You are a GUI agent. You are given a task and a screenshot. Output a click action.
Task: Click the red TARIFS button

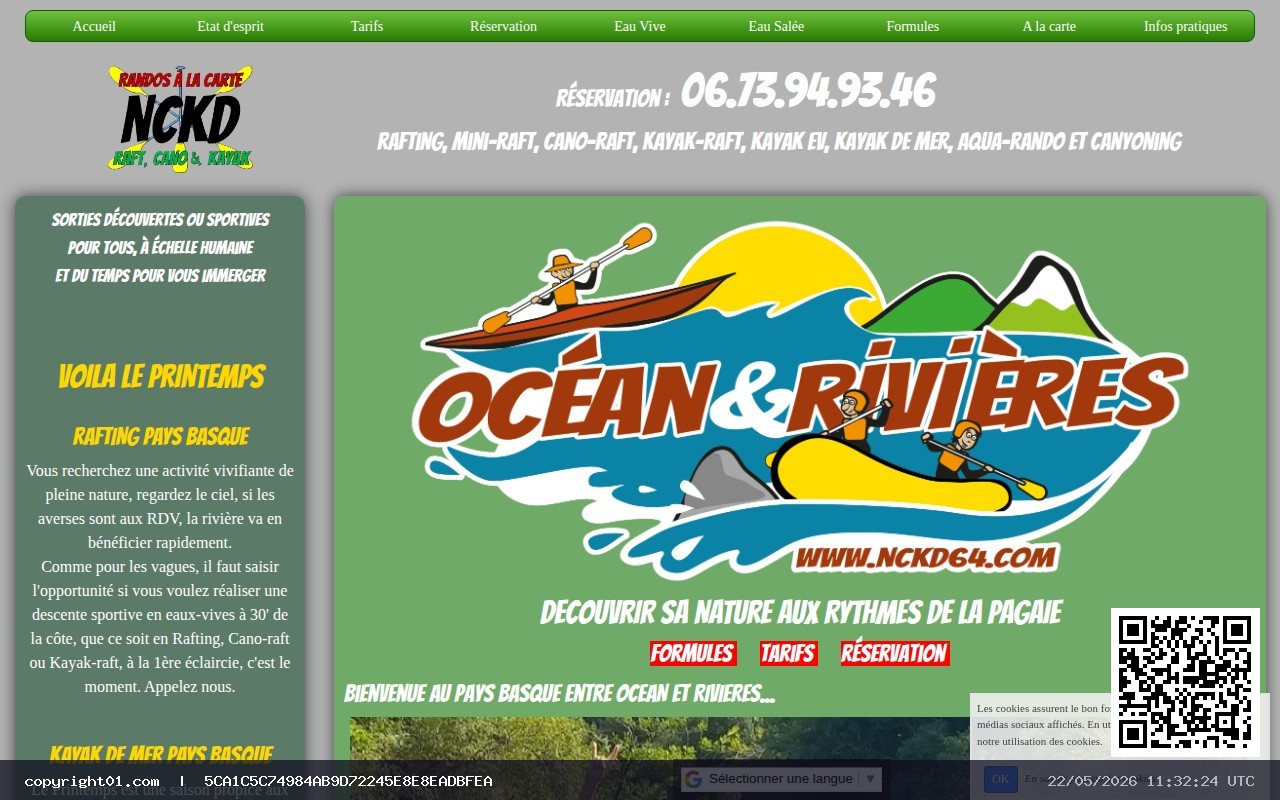click(788, 654)
